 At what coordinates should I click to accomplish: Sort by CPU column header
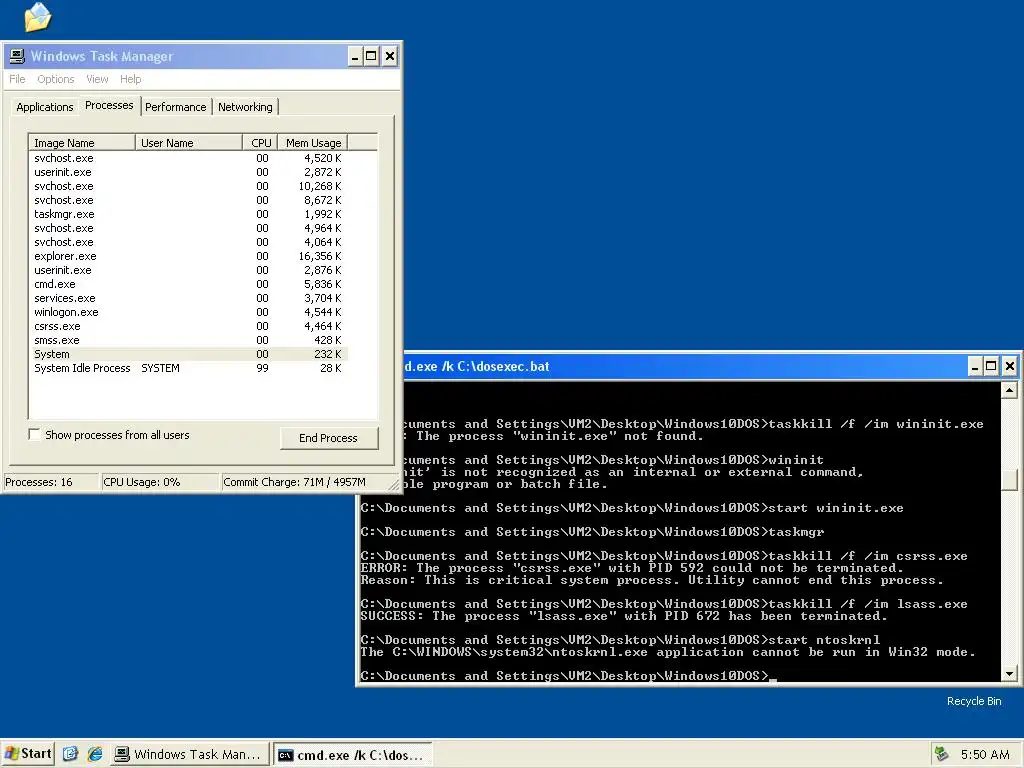tap(261, 143)
